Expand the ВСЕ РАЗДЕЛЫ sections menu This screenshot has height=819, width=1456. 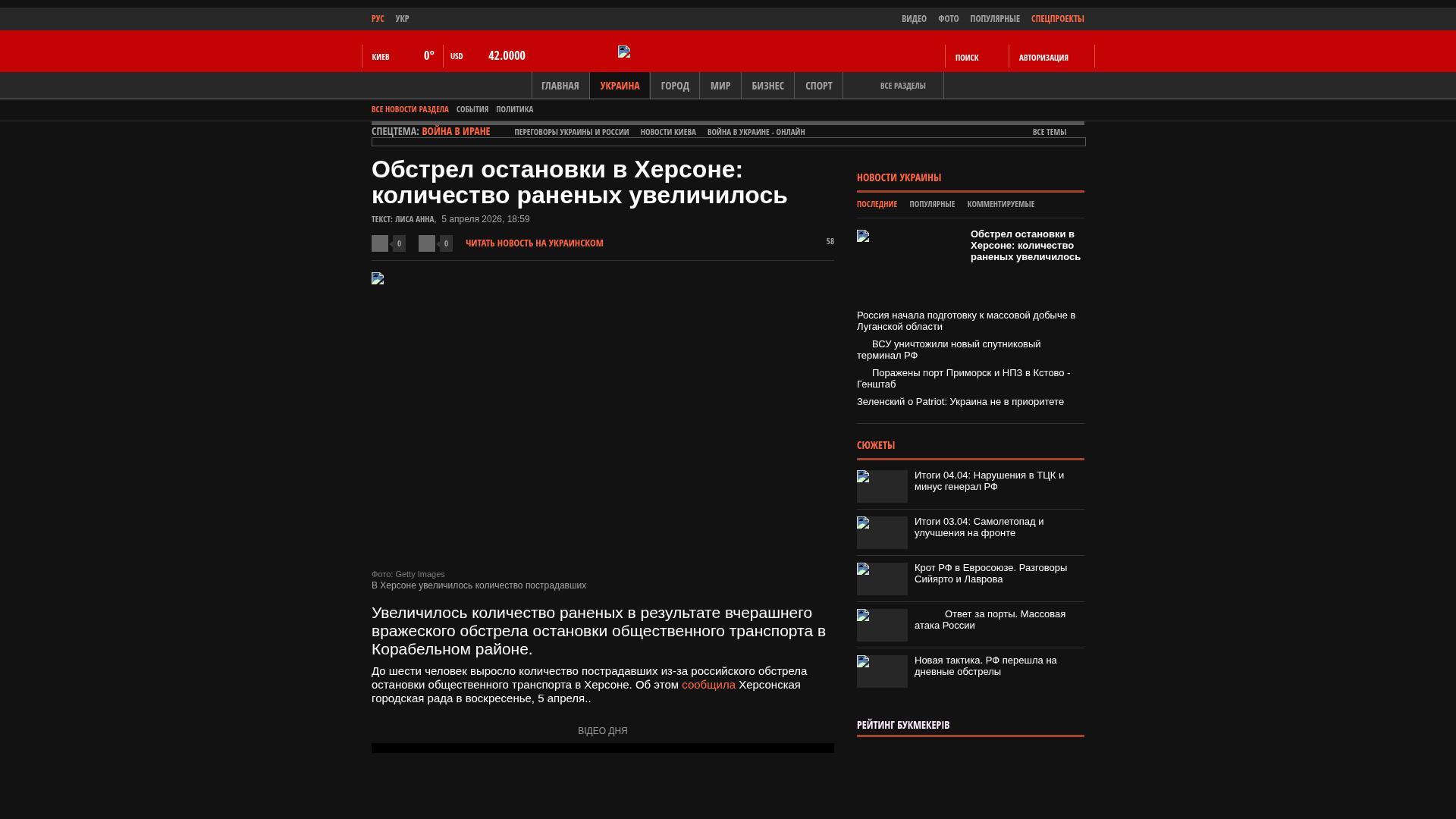(902, 86)
